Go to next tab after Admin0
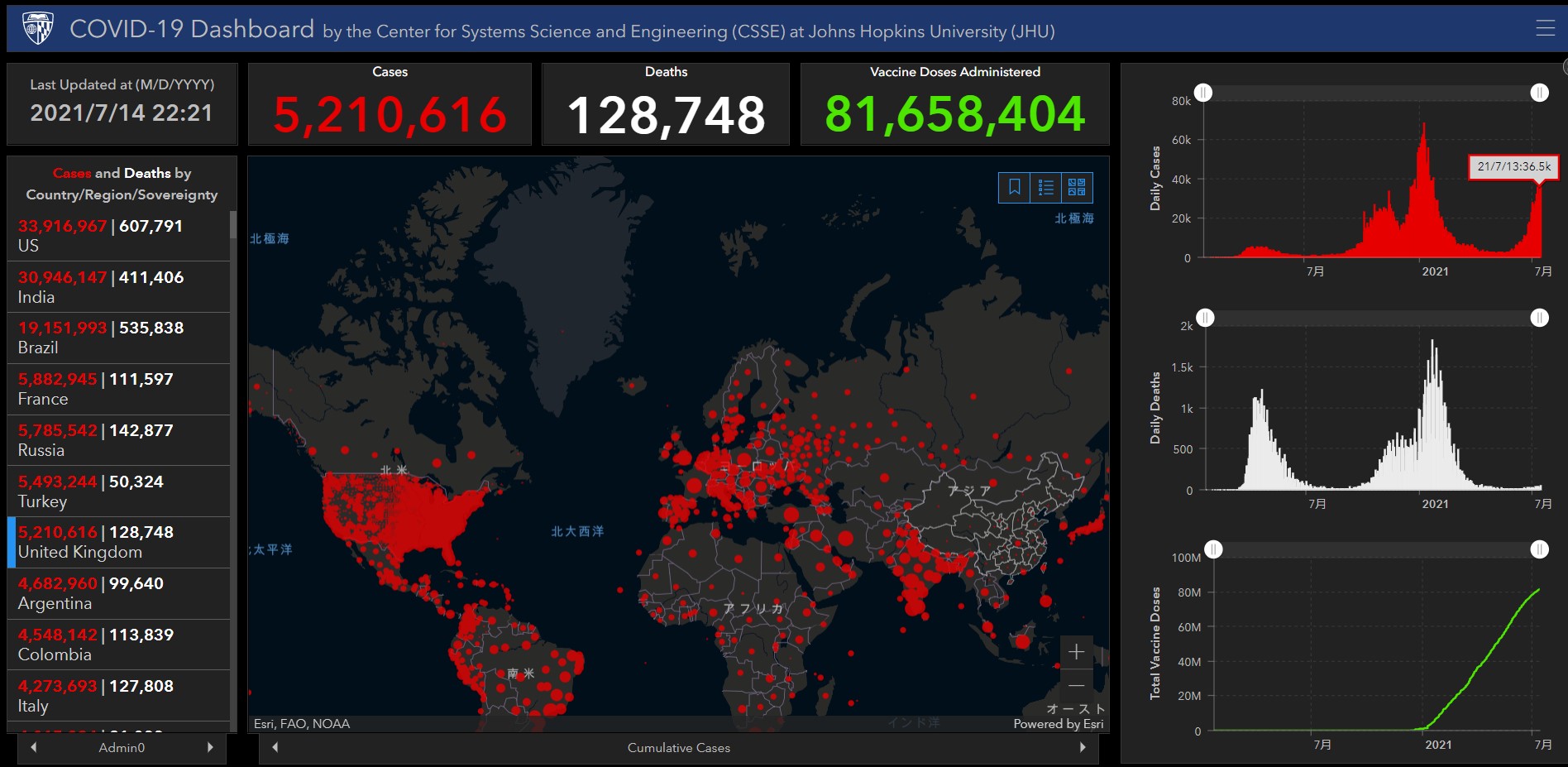This screenshot has width=1568, height=767. (210, 747)
